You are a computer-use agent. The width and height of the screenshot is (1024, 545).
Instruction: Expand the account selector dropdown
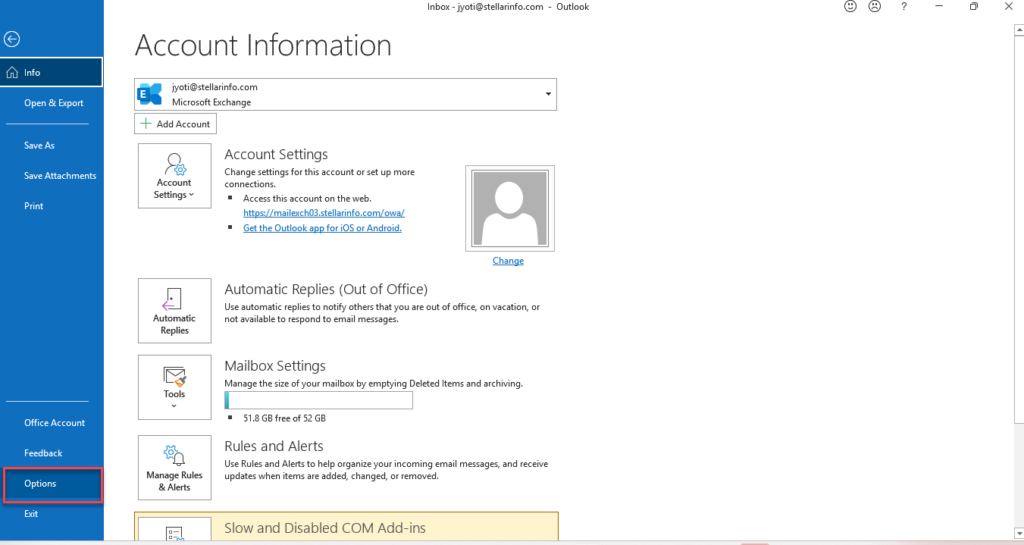click(x=548, y=94)
